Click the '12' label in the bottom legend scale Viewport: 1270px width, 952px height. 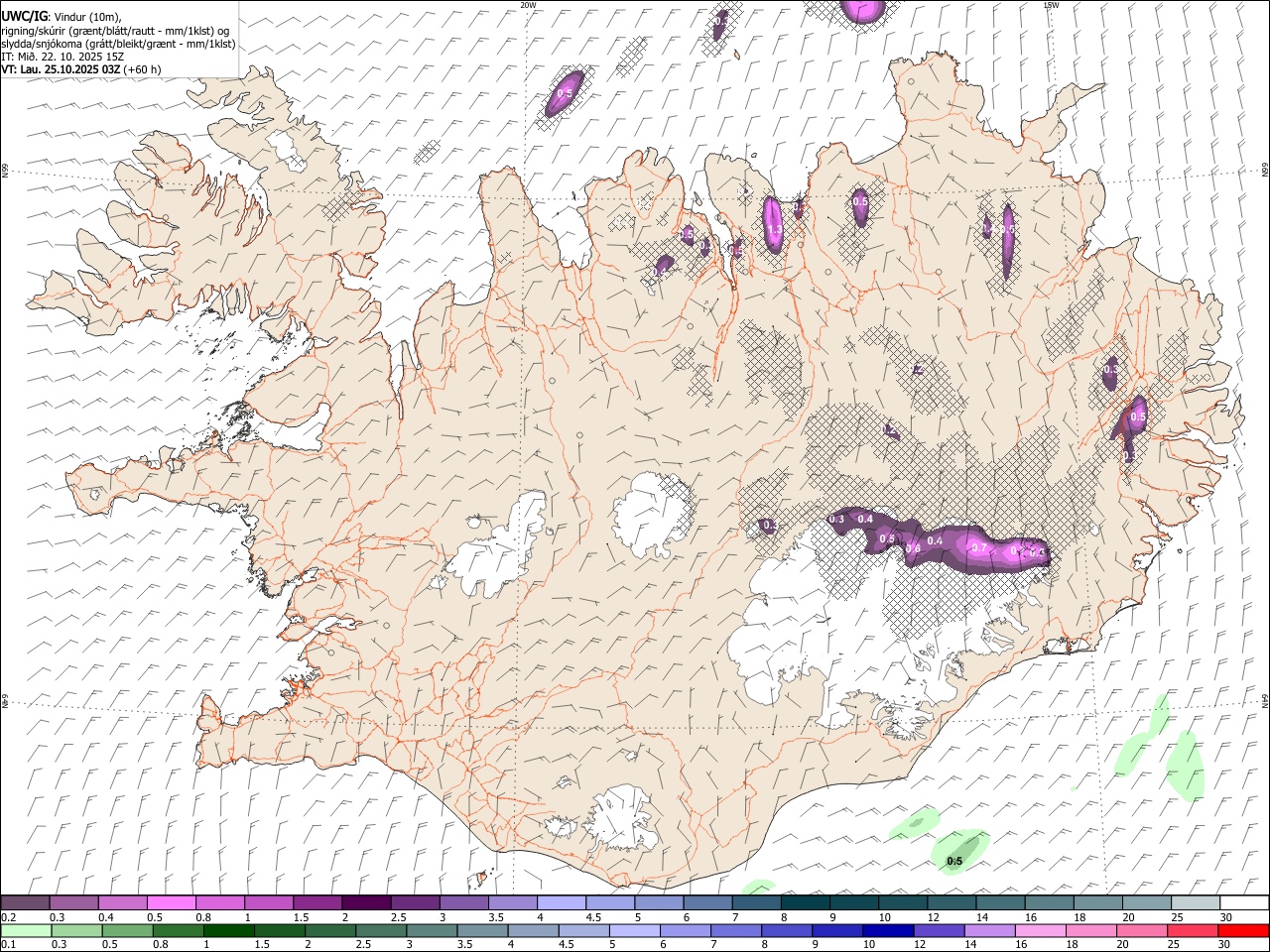920,945
